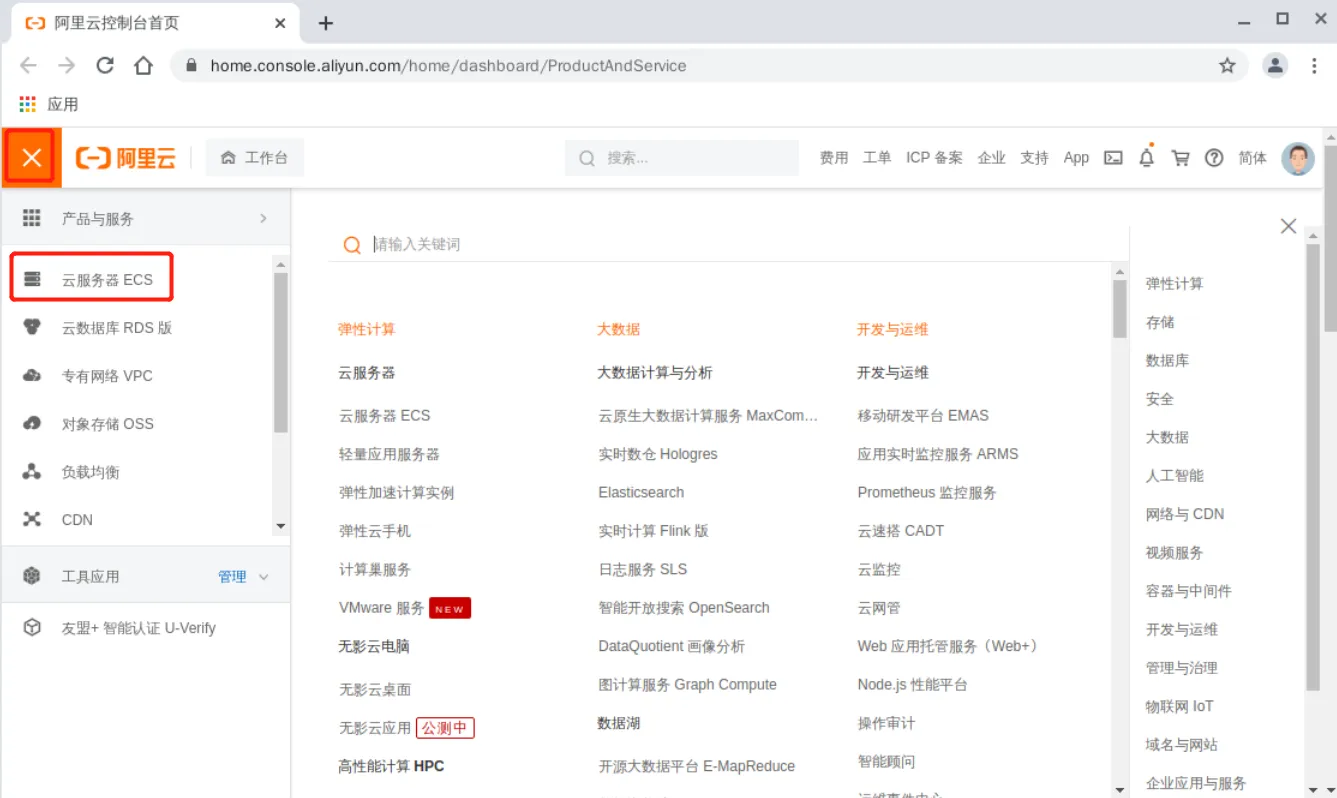Open the shopping cart
Image resolution: width=1337 pixels, height=798 pixels.
tap(1181, 158)
